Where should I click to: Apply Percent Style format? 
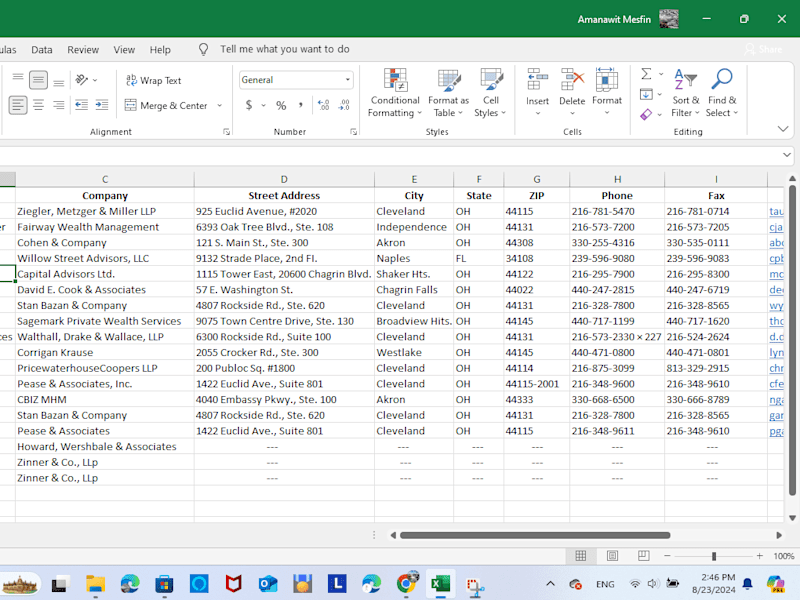click(x=281, y=105)
